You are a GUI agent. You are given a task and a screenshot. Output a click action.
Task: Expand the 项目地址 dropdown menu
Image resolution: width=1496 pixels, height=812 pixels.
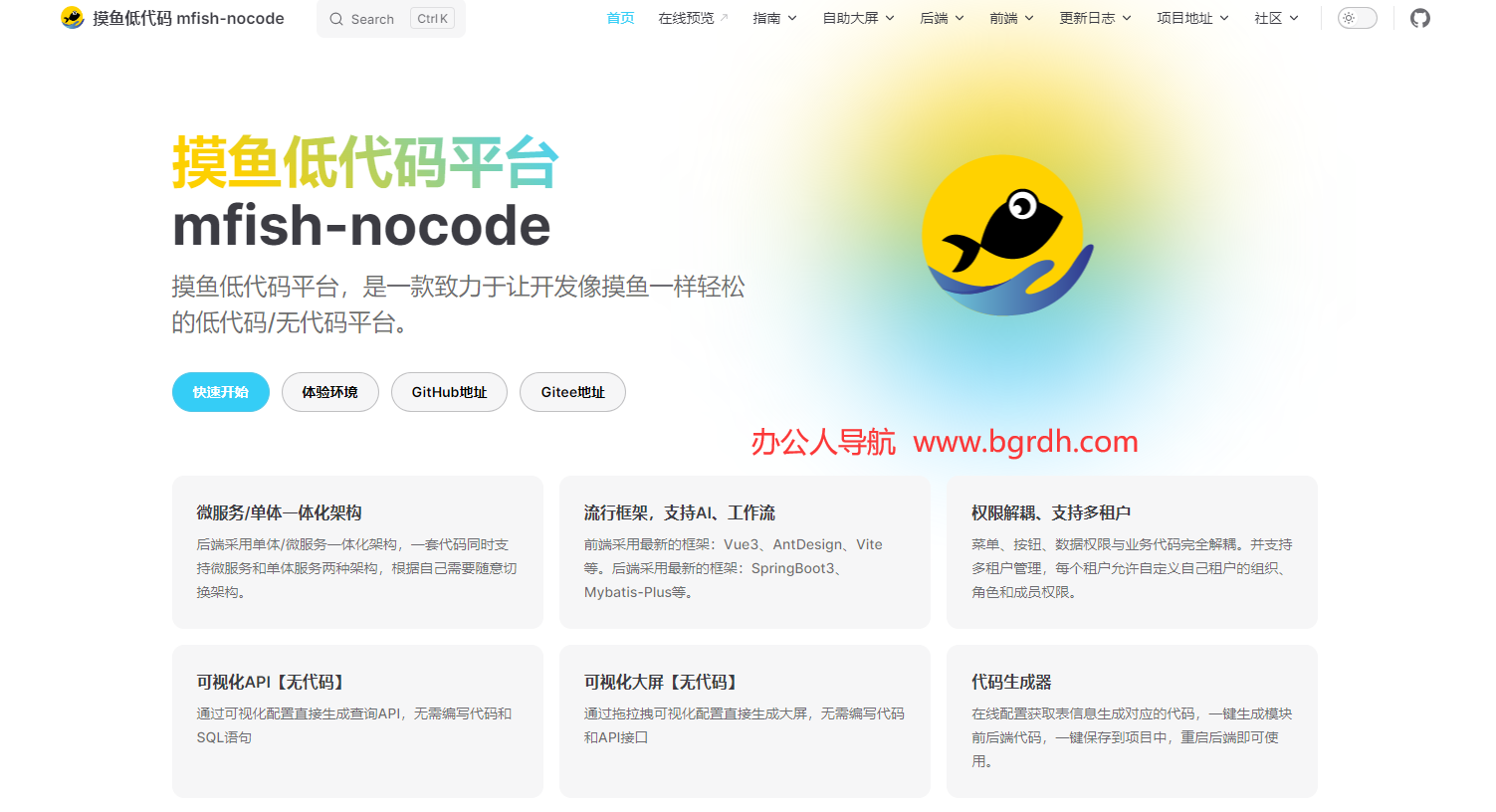(1192, 18)
